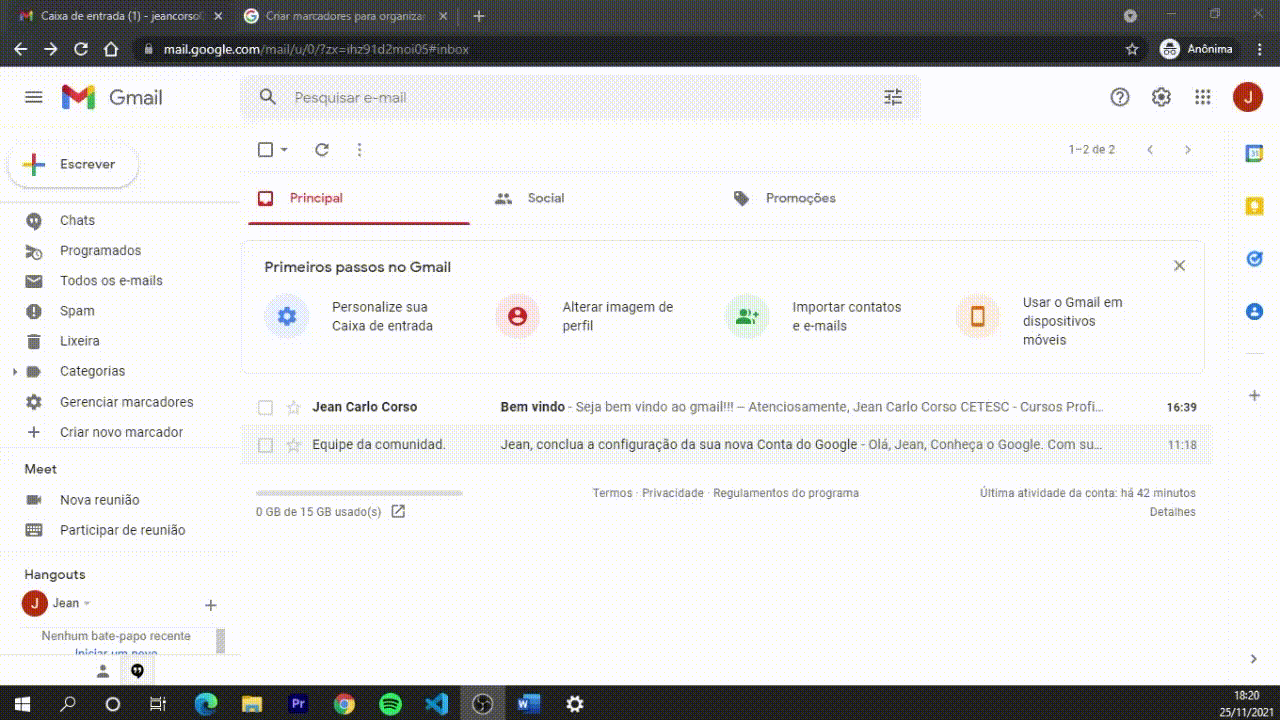The image size is (1280, 720).
Task: Open Google Tasks side panel
Action: click(1254, 259)
